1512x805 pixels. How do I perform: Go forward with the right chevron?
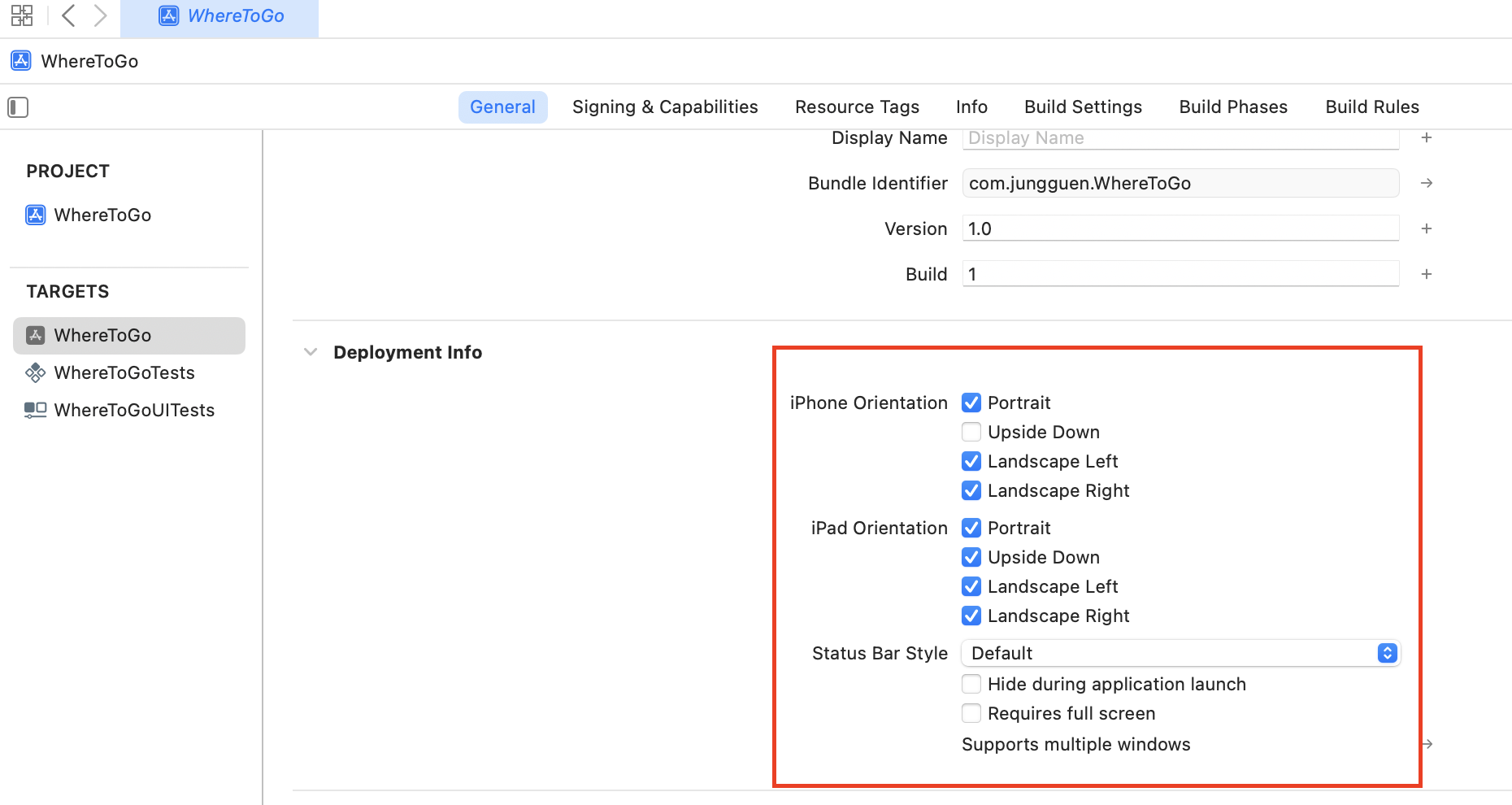pyautogui.click(x=100, y=15)
